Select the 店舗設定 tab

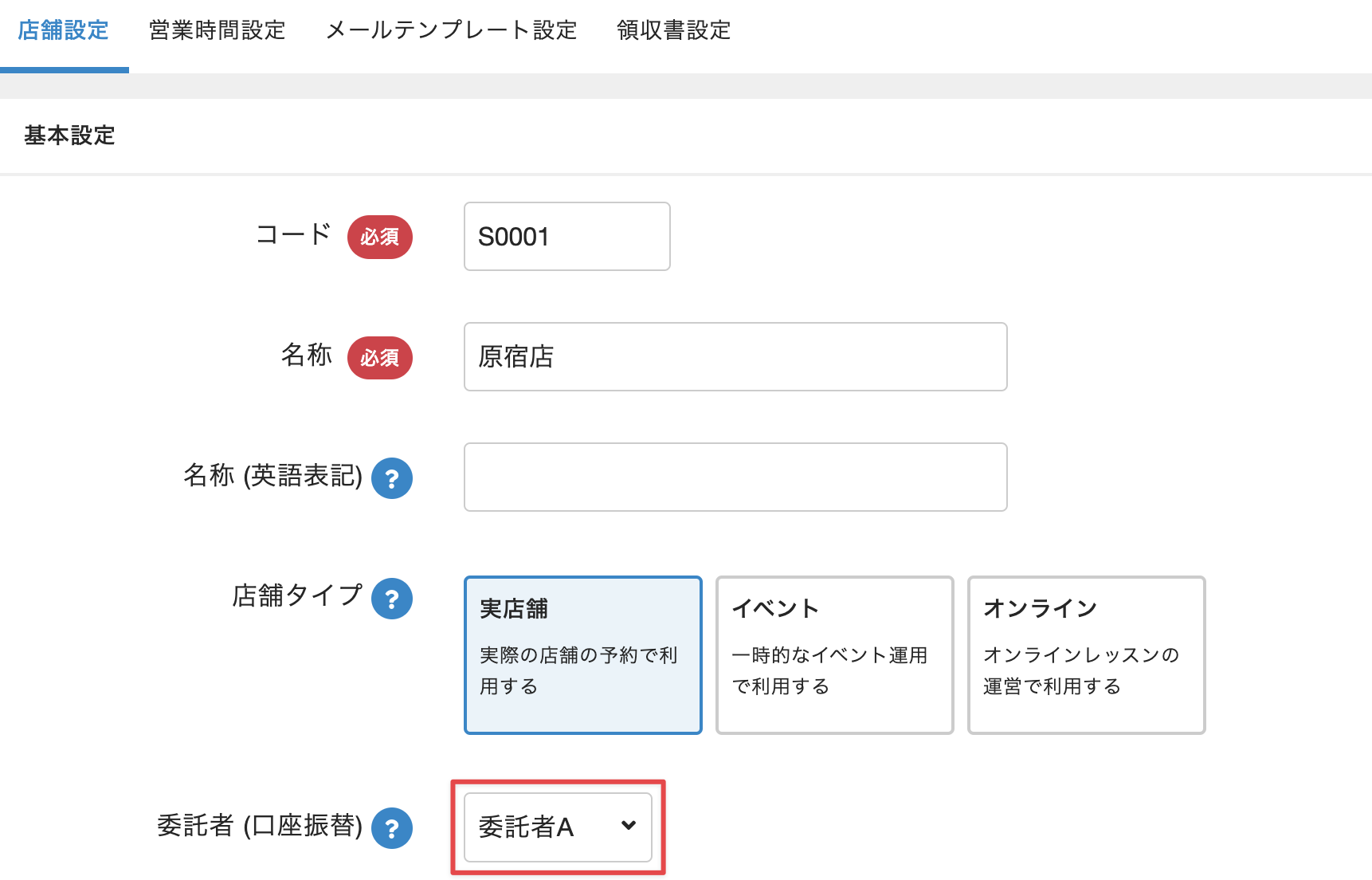pyautogui.click(x=64, y=30)
